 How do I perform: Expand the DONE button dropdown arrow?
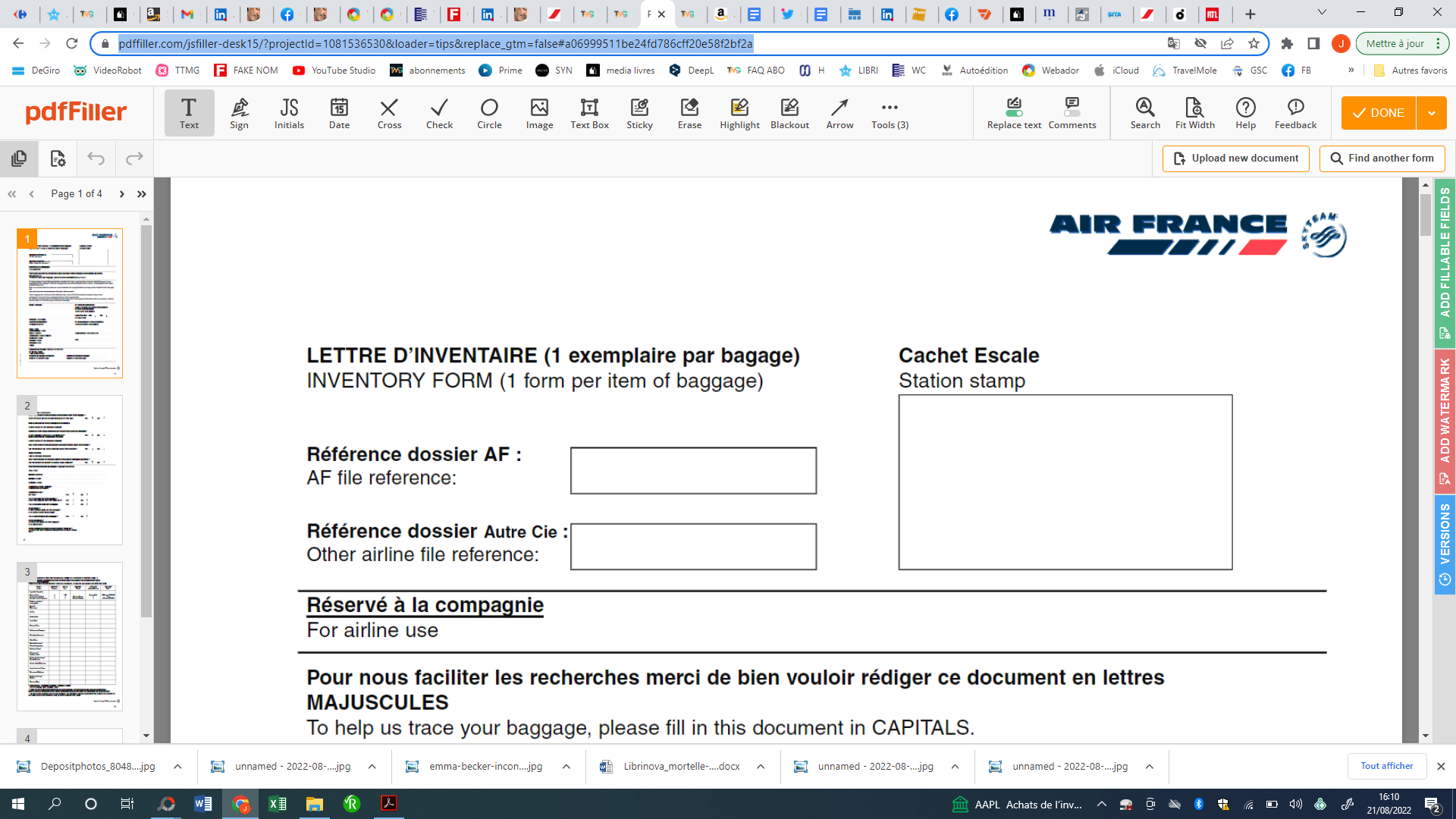[x=1431, y=113]
